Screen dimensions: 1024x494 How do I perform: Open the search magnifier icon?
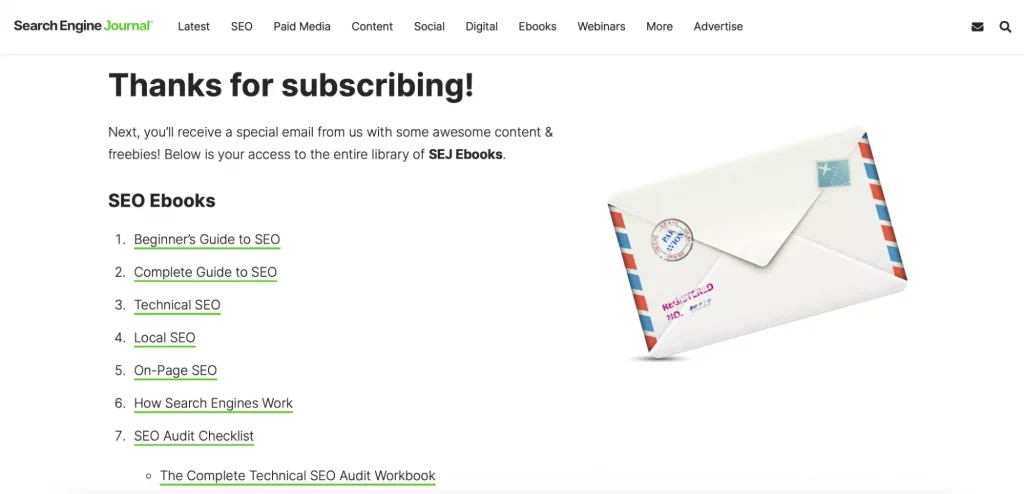(1005, 27)
